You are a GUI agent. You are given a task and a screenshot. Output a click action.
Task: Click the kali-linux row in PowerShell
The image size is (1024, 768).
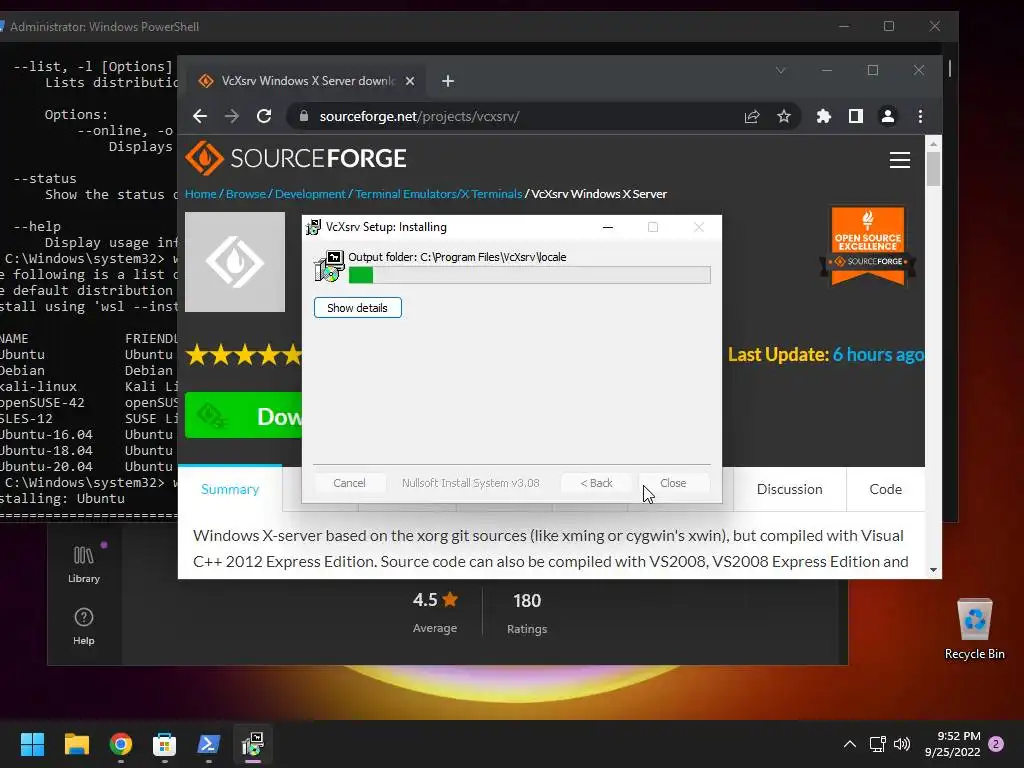click(x=89, y=387)
